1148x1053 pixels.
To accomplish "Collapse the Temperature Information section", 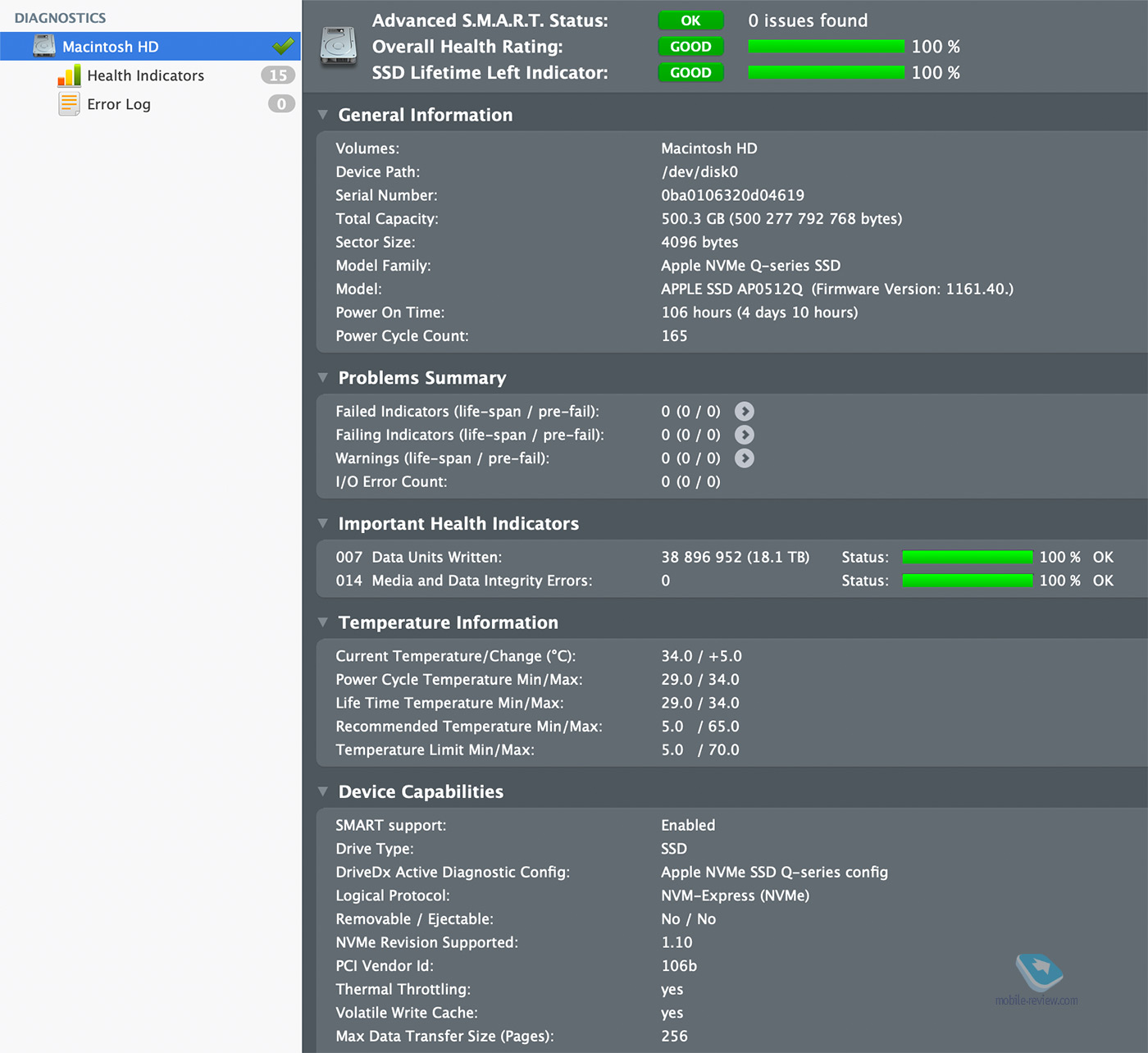I will tap(323, 622).
